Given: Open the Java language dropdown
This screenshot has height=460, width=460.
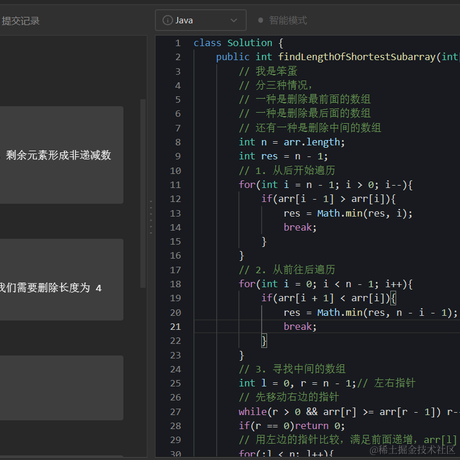Looking at the screenshot, I should [201, 20].
